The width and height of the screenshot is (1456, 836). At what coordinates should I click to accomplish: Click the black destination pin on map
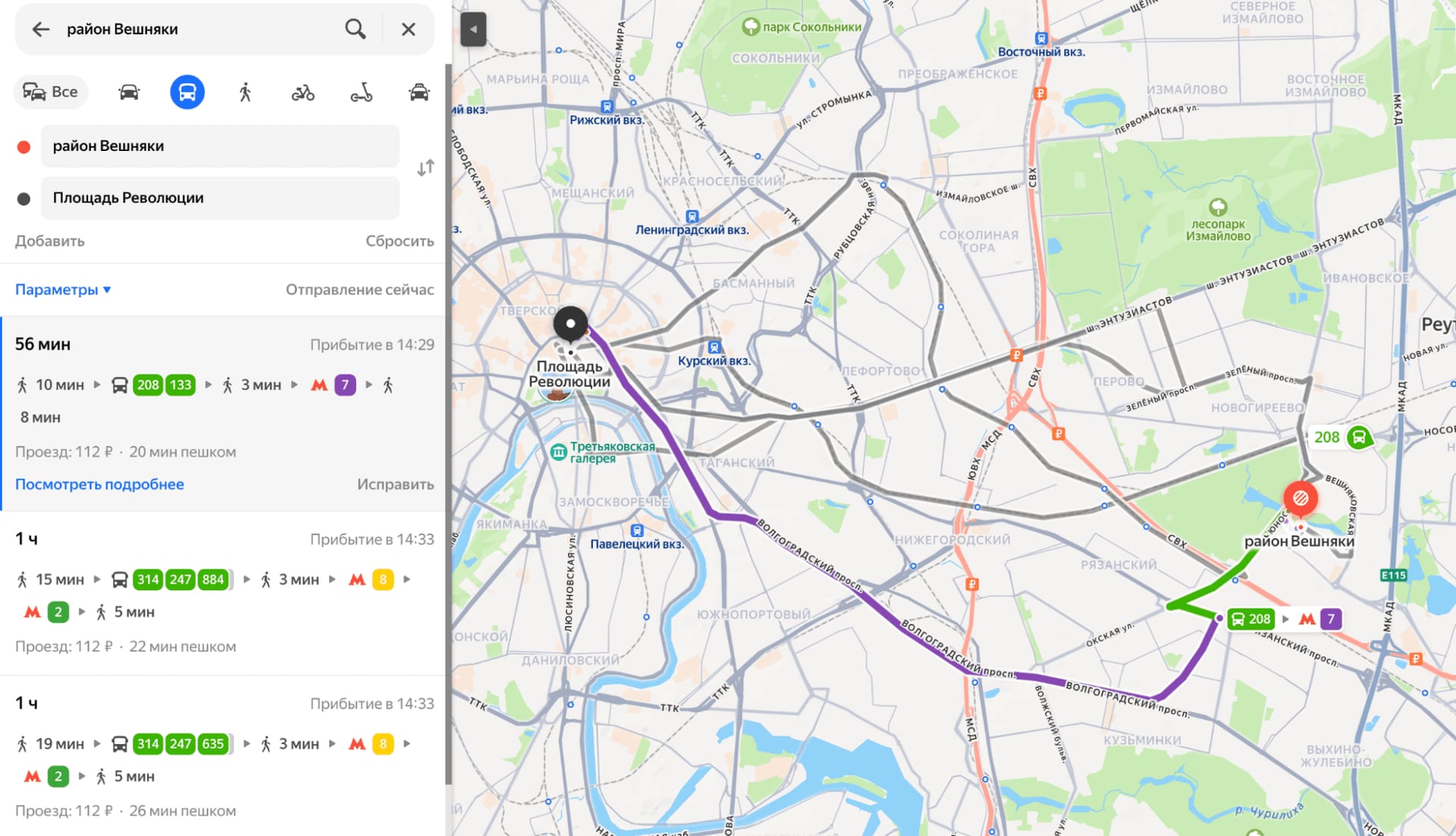[x=570, y=324]
